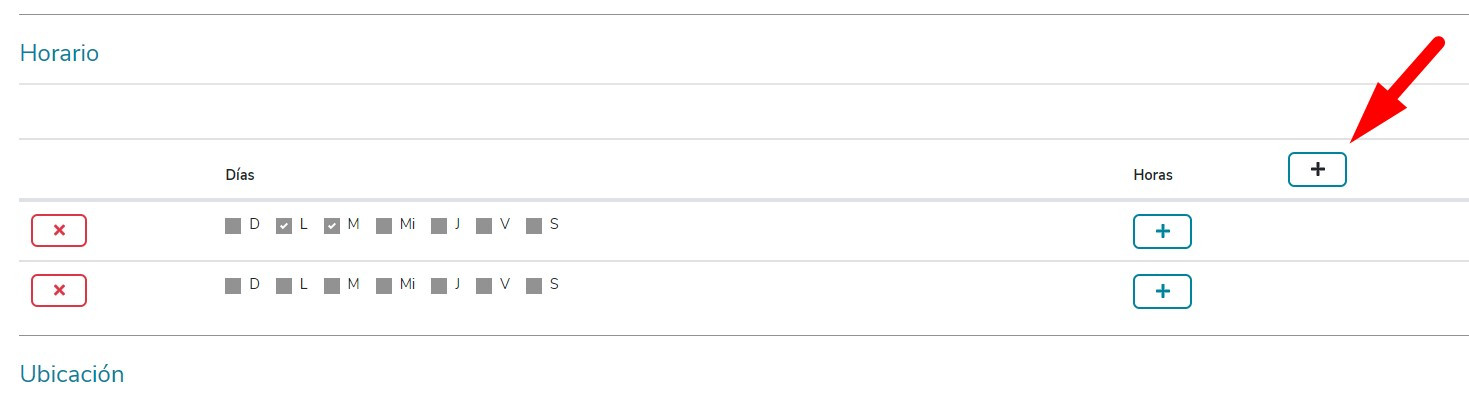Check the S (Saturday) box in first row
1469x404 pixels.
(x=534, y=226)
